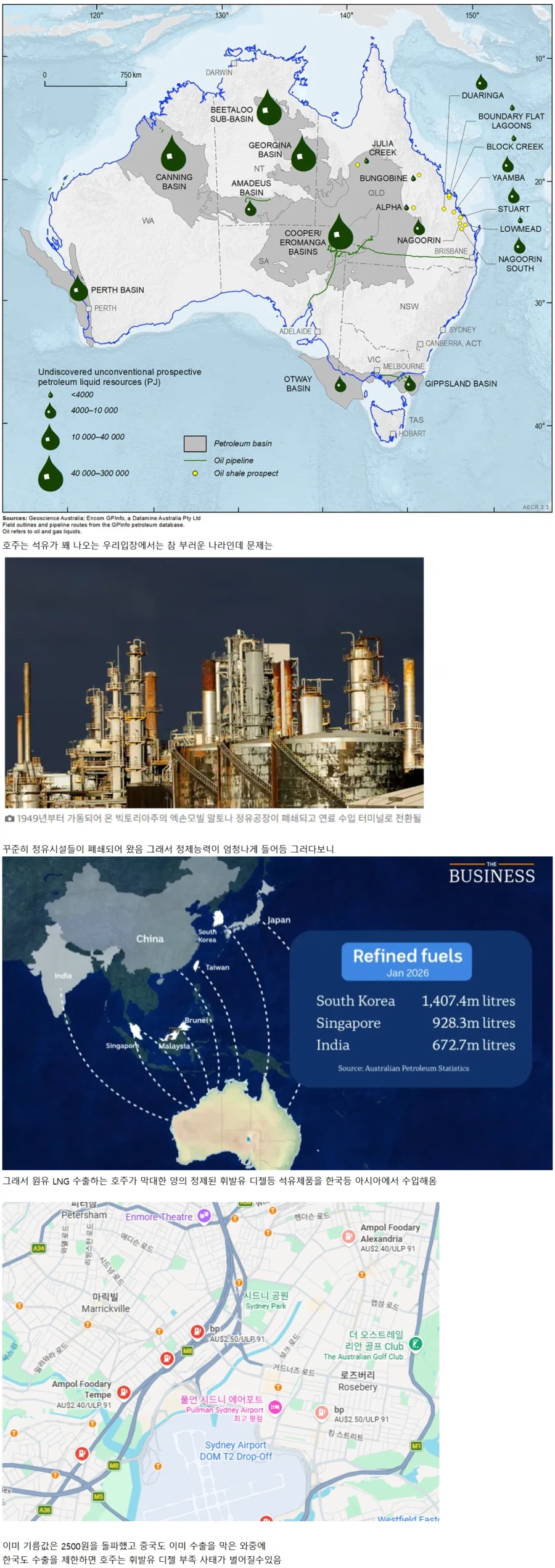Click The Business logo on the infographic
The image size is (555, 1568).
point(491,874)
